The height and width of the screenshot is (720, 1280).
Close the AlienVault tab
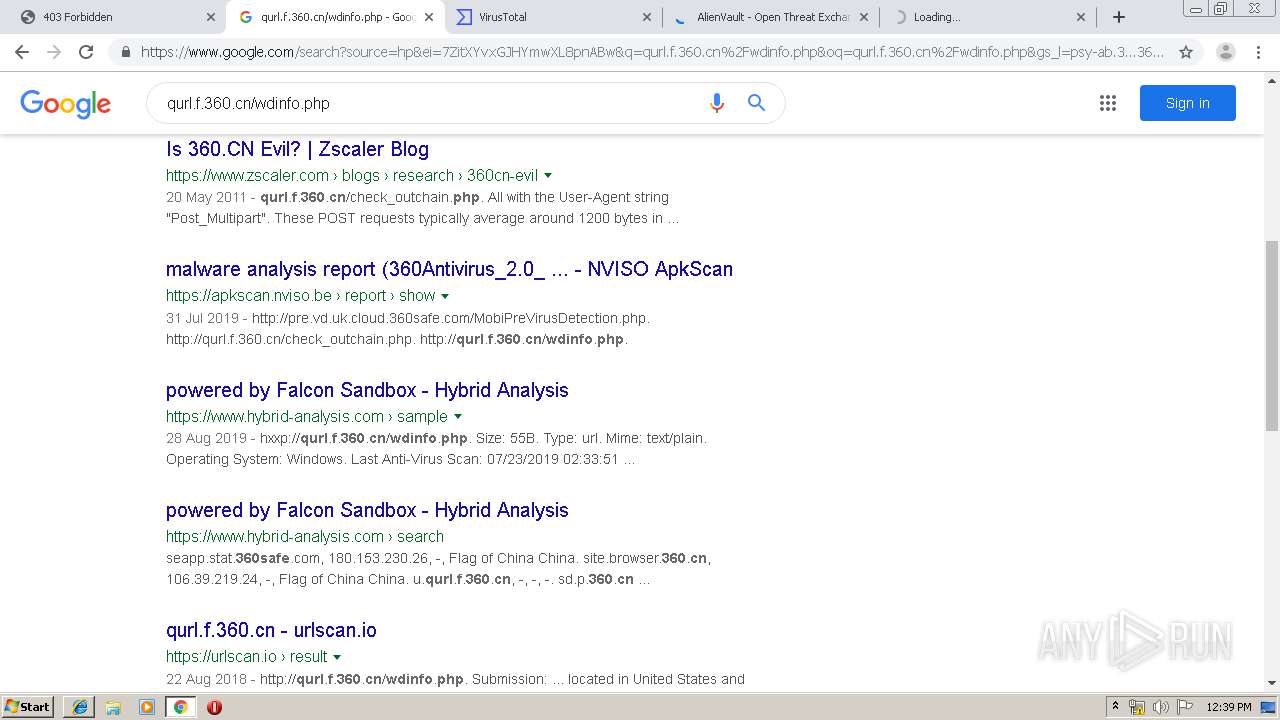coord(864,17)
